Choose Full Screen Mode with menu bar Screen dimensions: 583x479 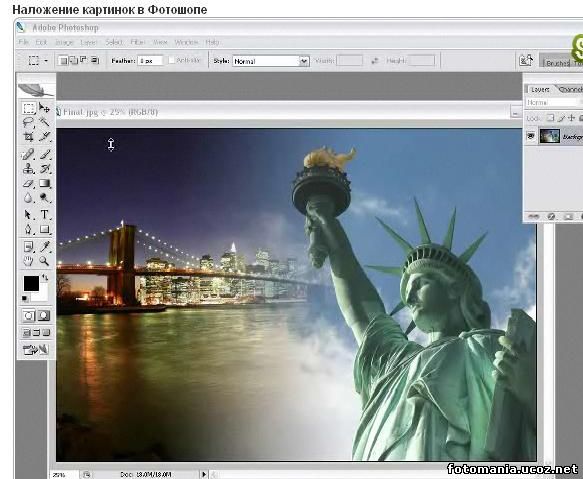click(x=36, y=332)
